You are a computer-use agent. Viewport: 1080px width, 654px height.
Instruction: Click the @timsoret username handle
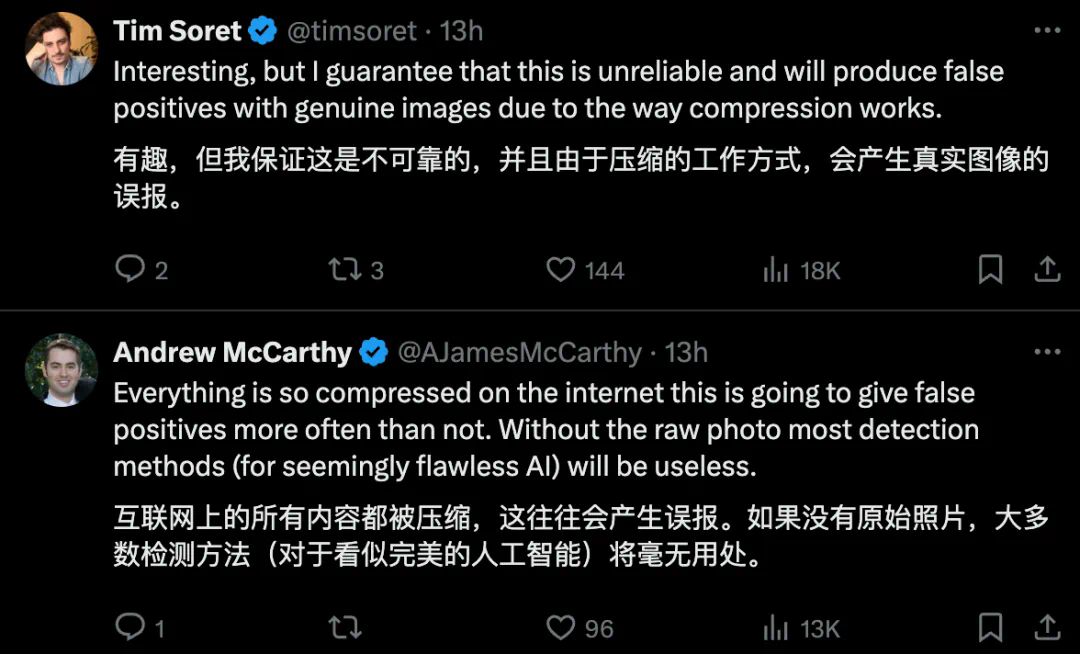(351, 31)
